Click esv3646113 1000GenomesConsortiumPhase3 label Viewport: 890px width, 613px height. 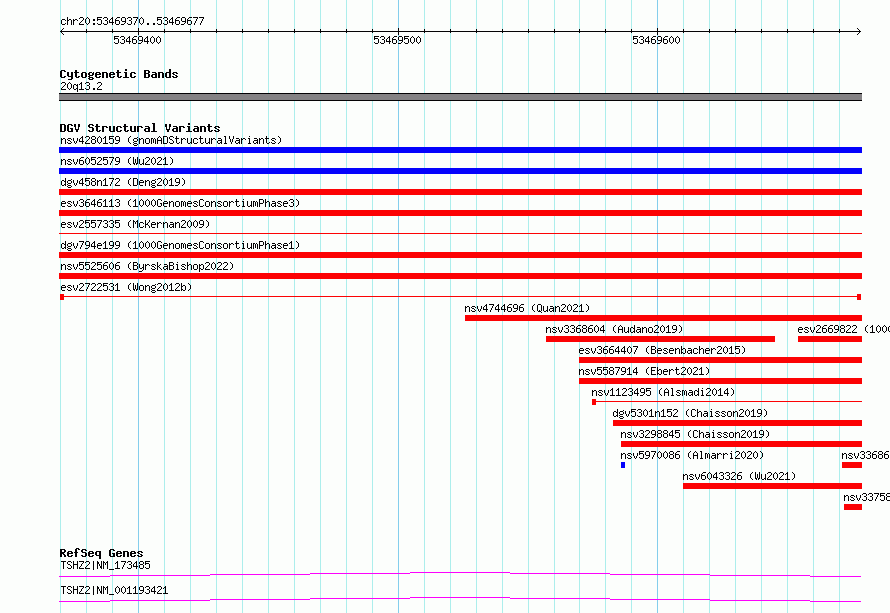(x=180, y=203)
